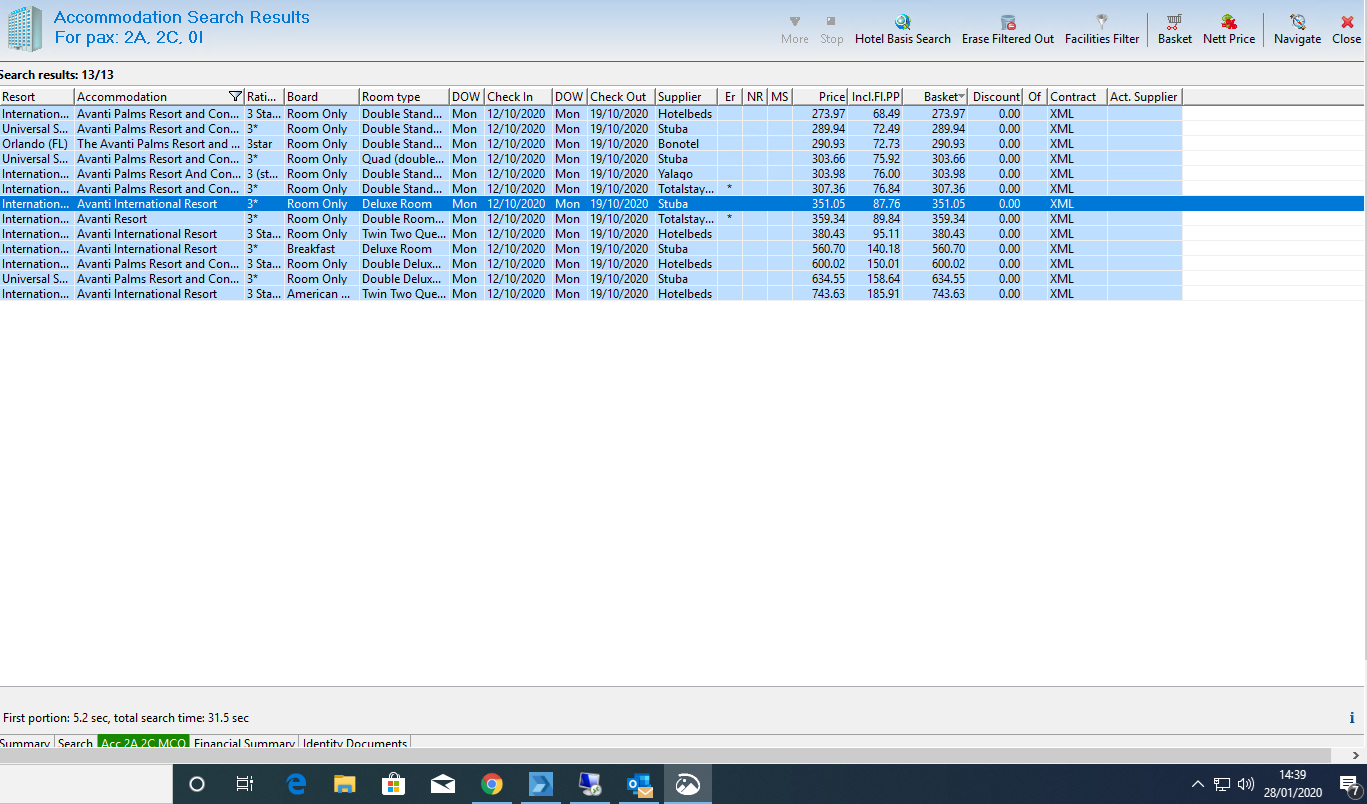The image size is (1367, 804).
Task: Click the American board cell
Action: point(321,294)
